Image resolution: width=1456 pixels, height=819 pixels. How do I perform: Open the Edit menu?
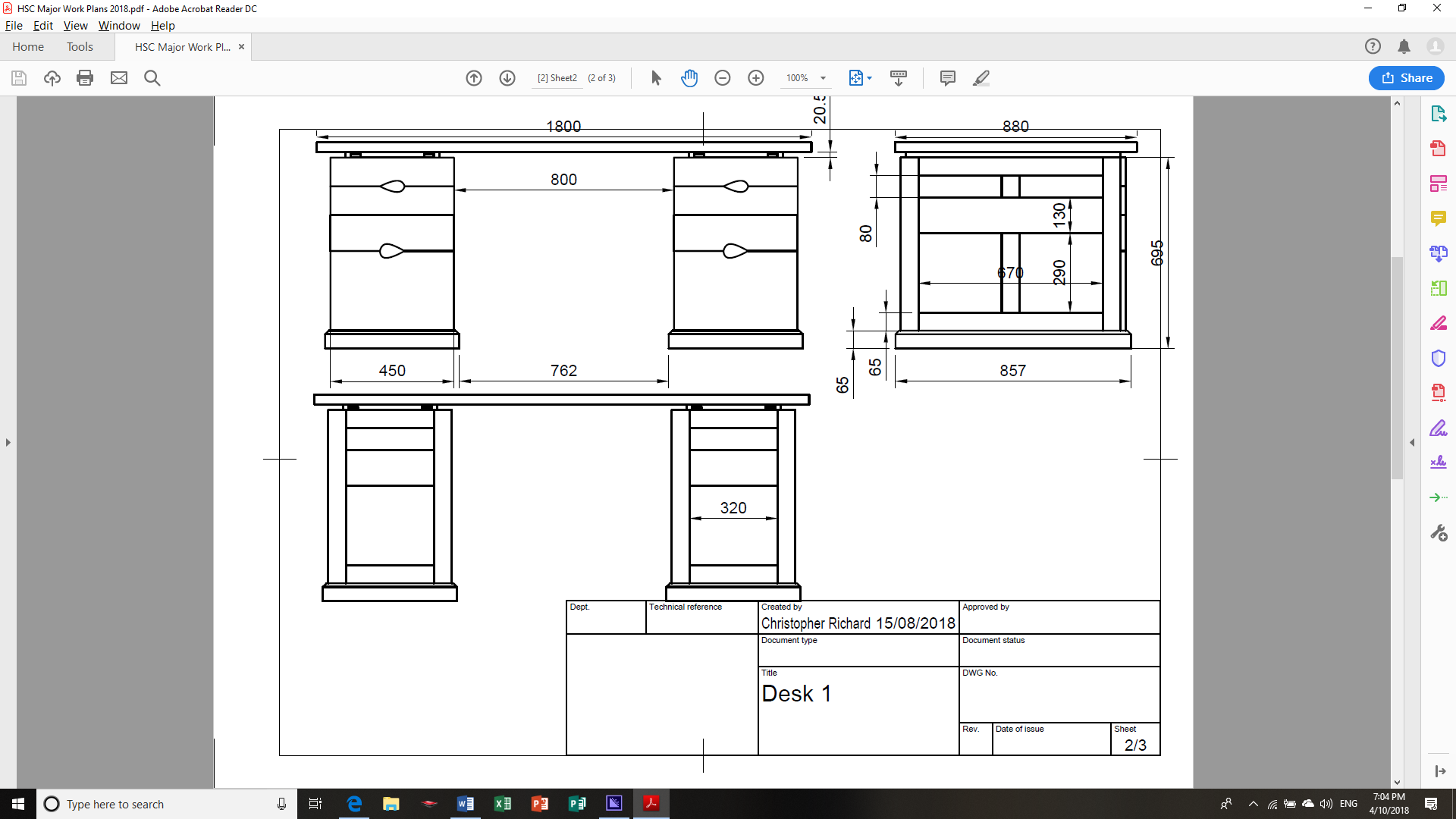click(43, 25)
